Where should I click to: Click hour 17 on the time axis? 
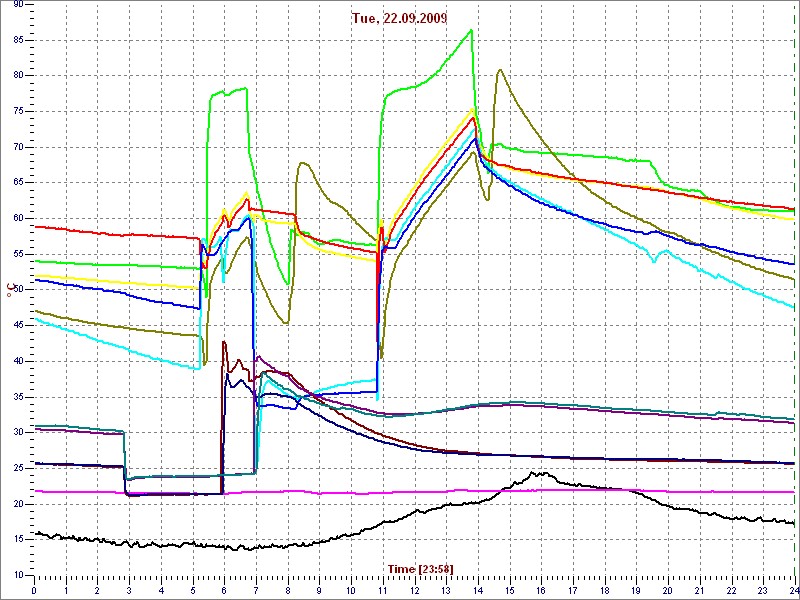tap(572, 590)
